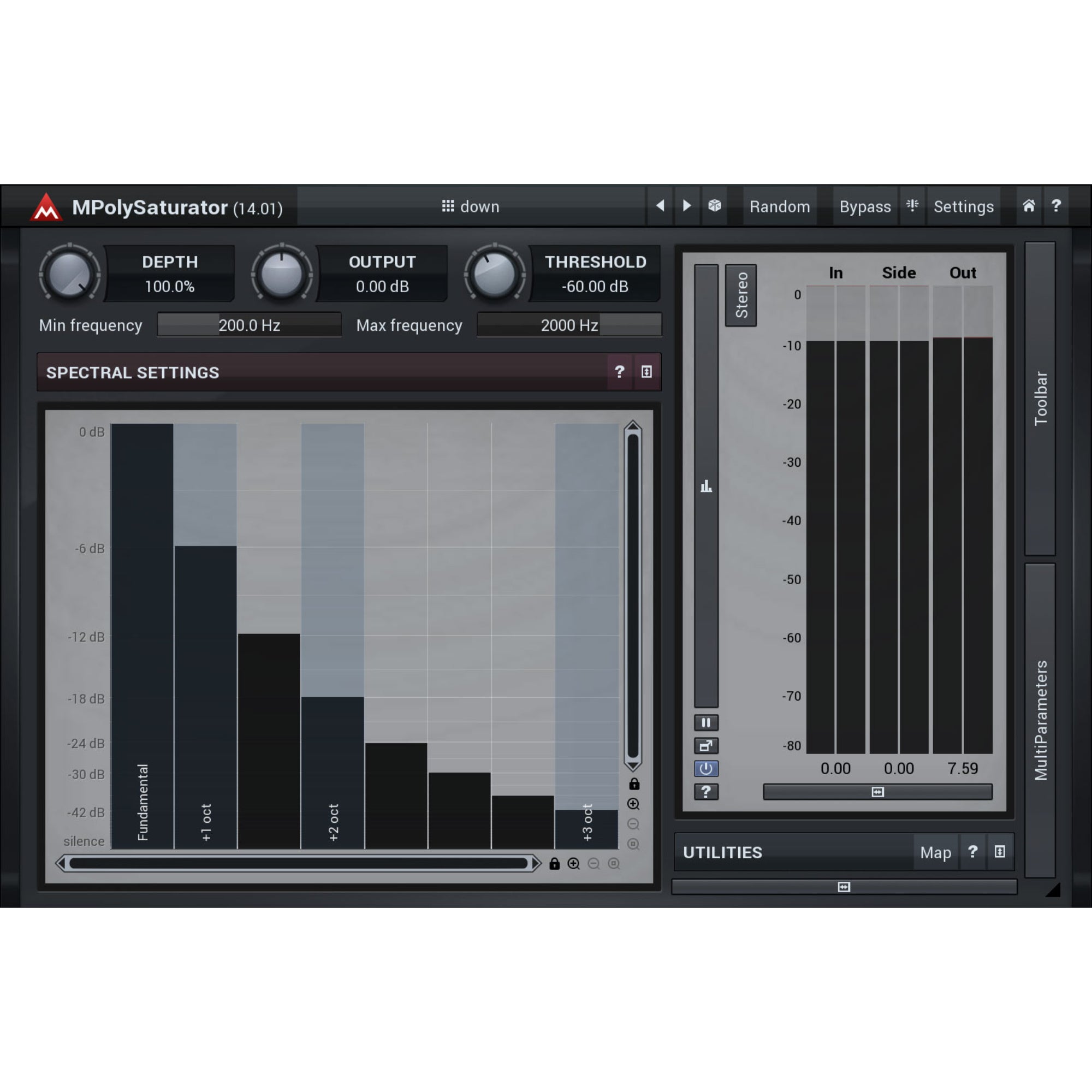The width and height of the screenshot is (1092, 1092).
Task: Collapse the Spectral Settings panel icon
Action: (646, 372)
